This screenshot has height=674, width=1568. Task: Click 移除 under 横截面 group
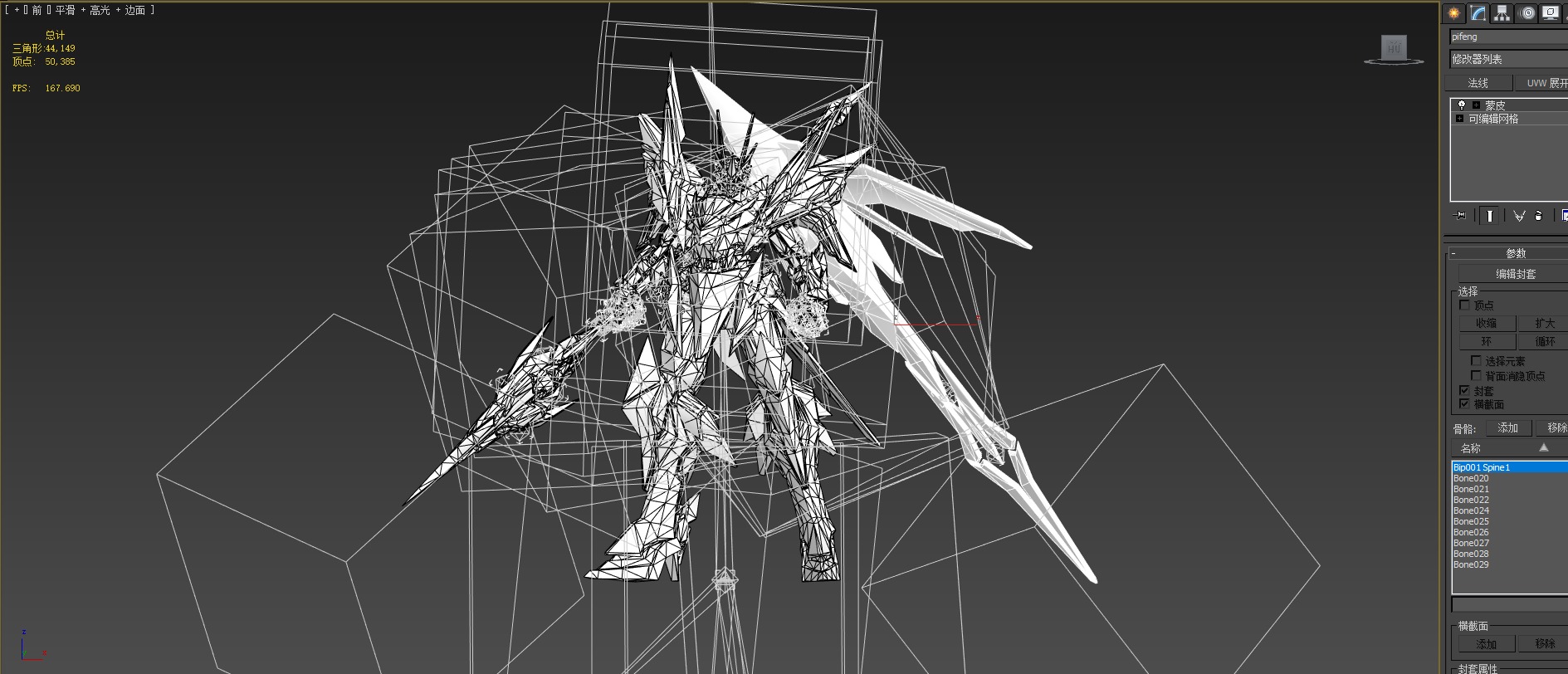[x=1544, y=644]
